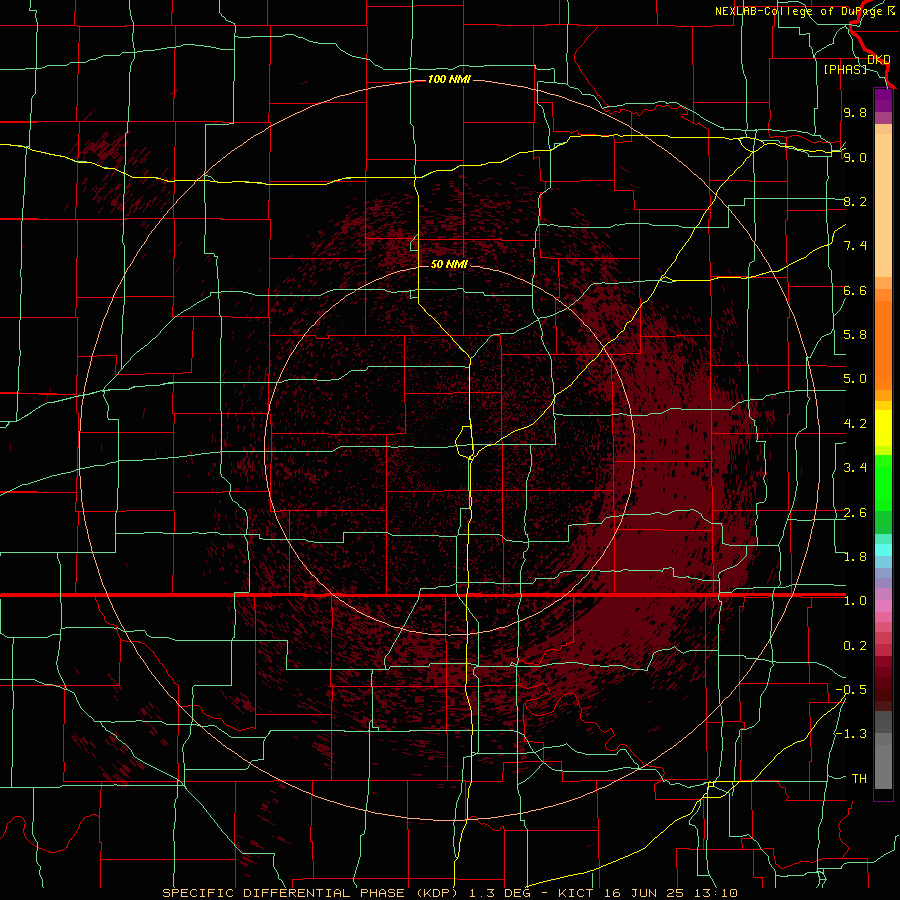Click the 4.2 value on the scale

855,424
